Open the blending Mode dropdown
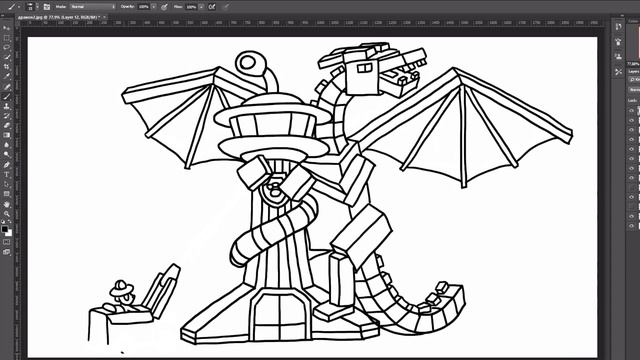 (93, 7)
